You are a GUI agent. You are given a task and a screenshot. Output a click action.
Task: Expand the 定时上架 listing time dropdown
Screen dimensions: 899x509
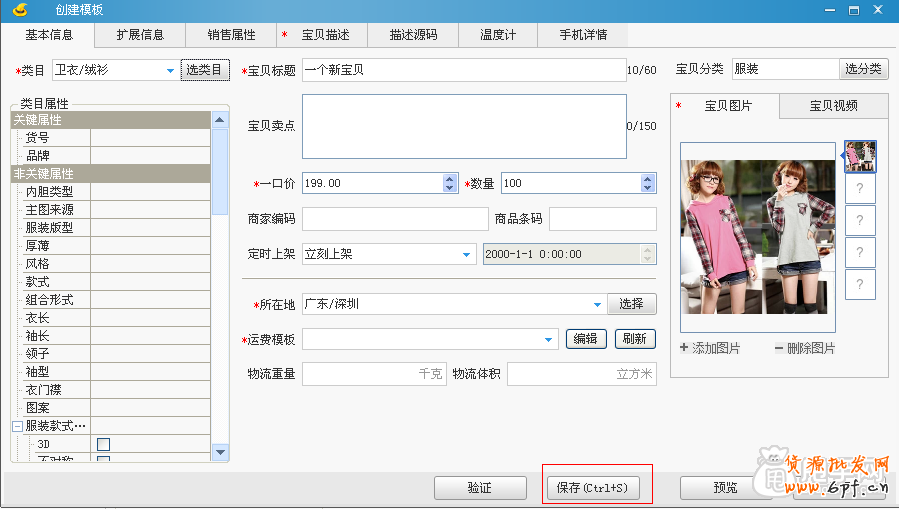[x=467, y=255]
